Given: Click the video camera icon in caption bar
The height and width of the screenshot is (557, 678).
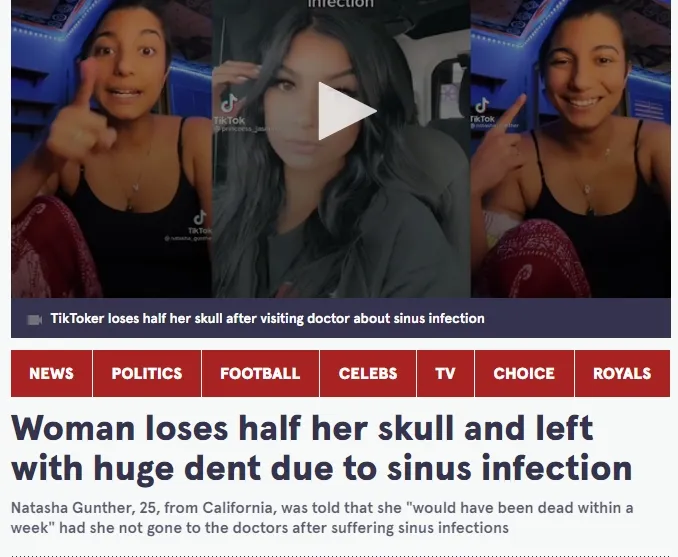Looking at the screenshot, I should click(34, 320).
